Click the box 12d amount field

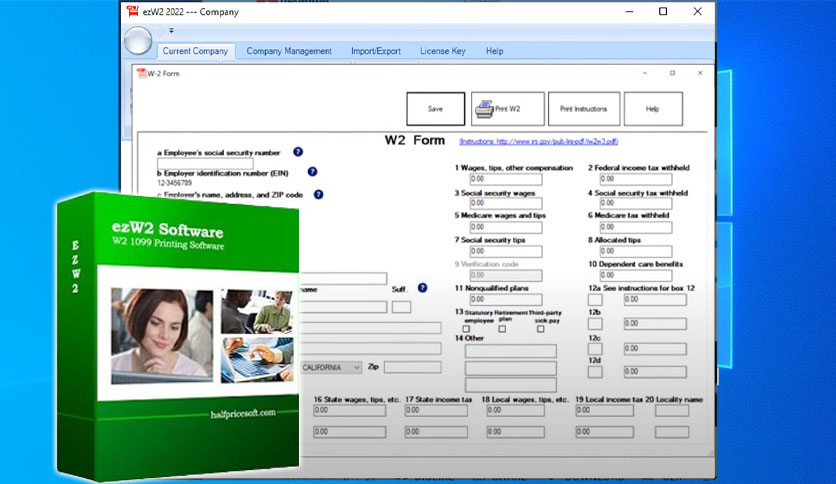point(655,372)
